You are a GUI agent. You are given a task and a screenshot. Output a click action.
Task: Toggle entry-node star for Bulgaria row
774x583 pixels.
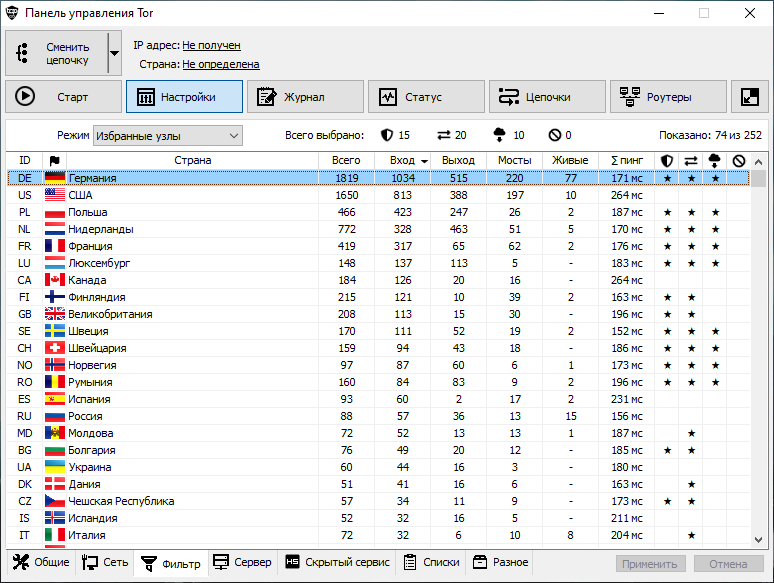(x=667, y=450)
